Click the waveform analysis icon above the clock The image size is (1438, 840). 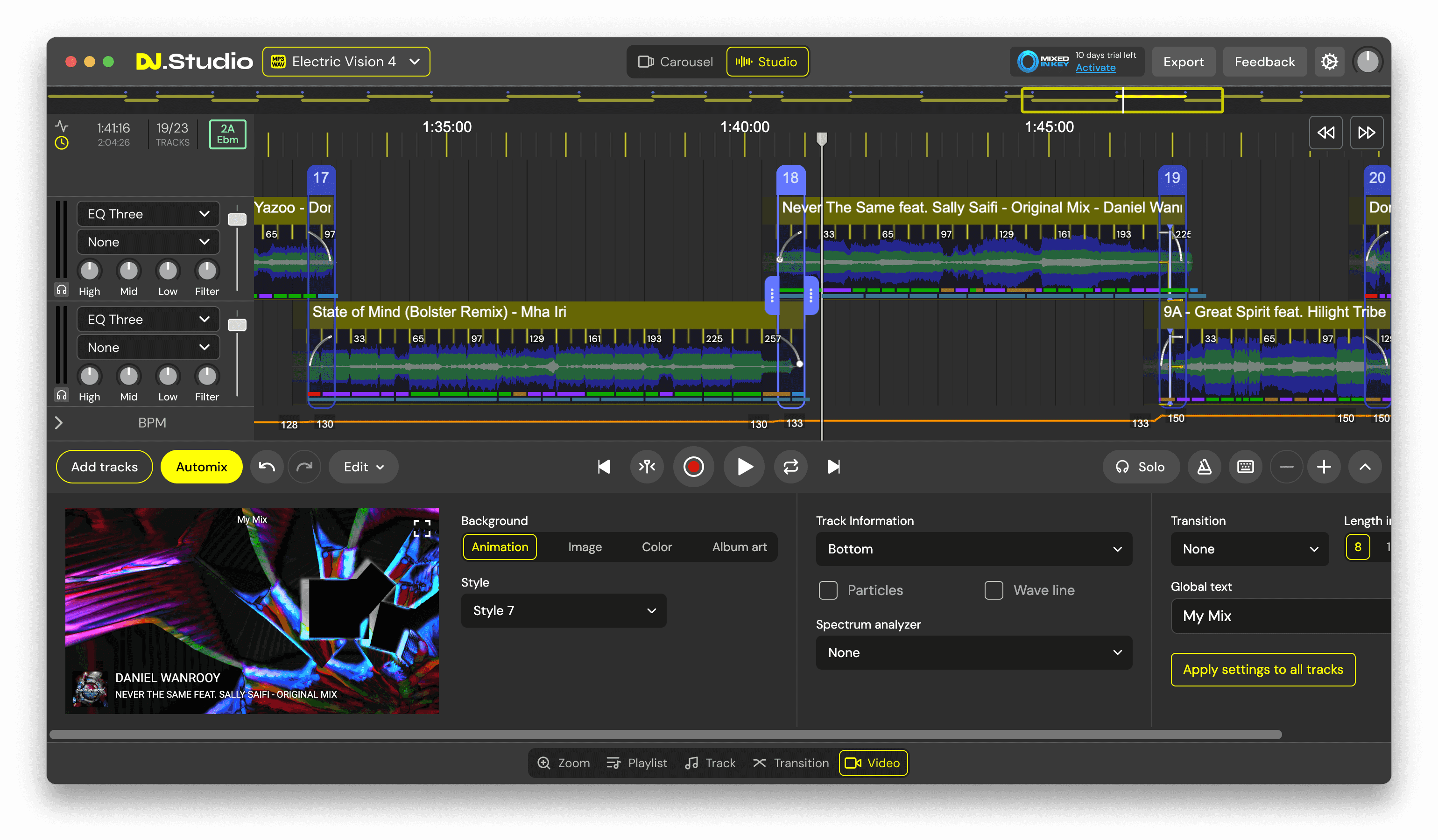(x=62, y=126)
